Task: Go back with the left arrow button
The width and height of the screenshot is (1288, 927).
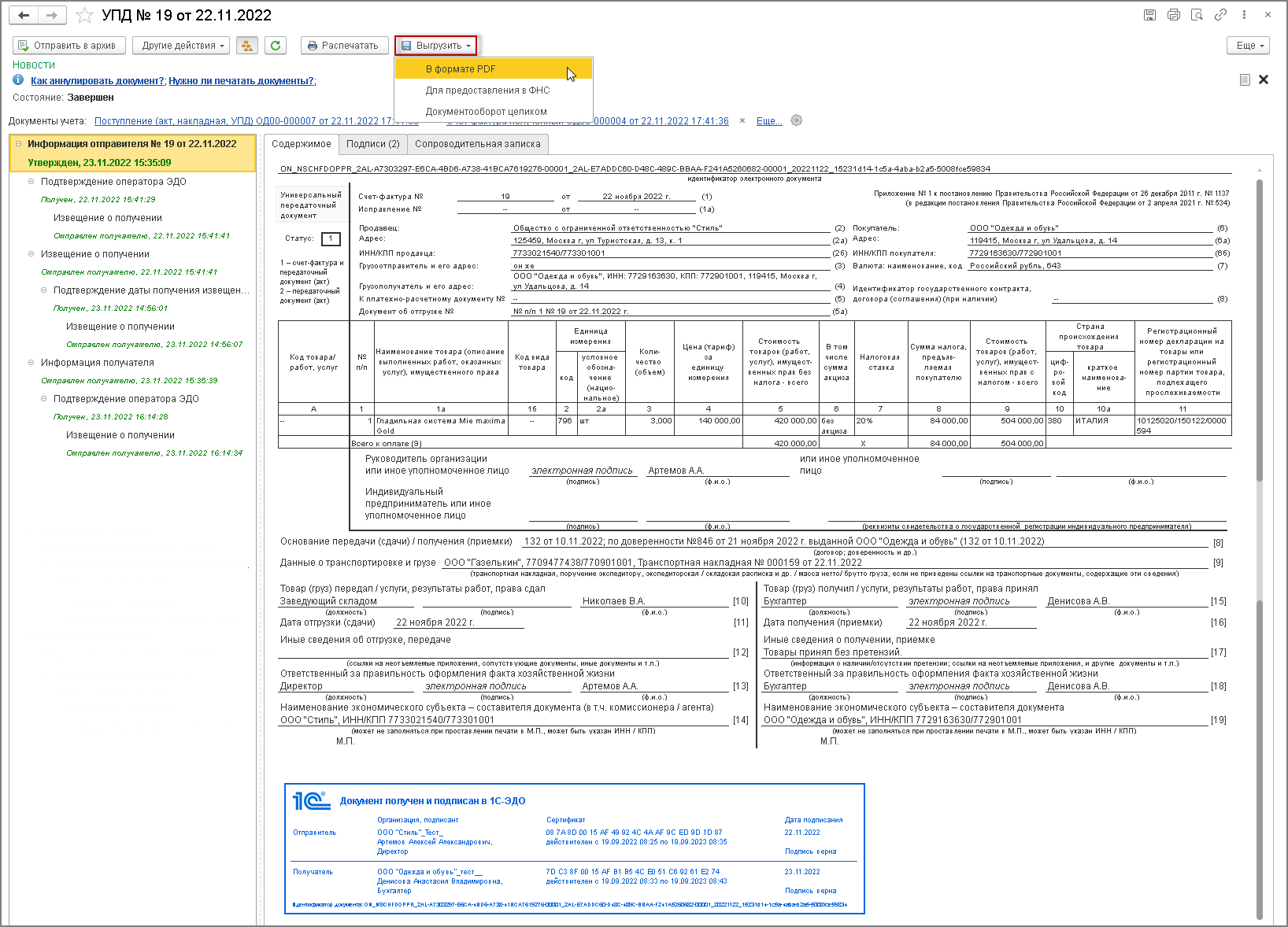Action: 24,15
